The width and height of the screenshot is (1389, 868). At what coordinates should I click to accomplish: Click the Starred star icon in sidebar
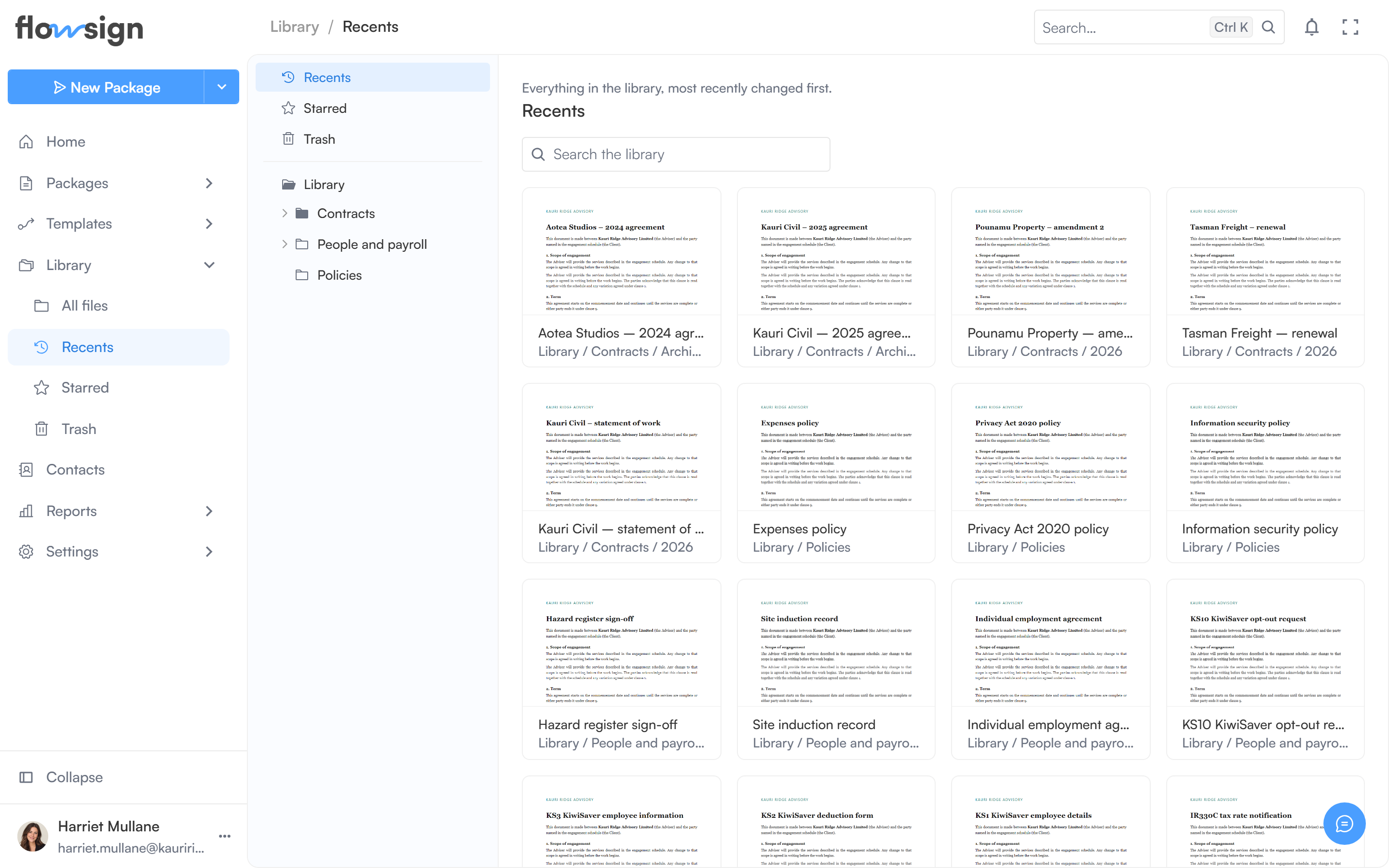pos(41,388)
